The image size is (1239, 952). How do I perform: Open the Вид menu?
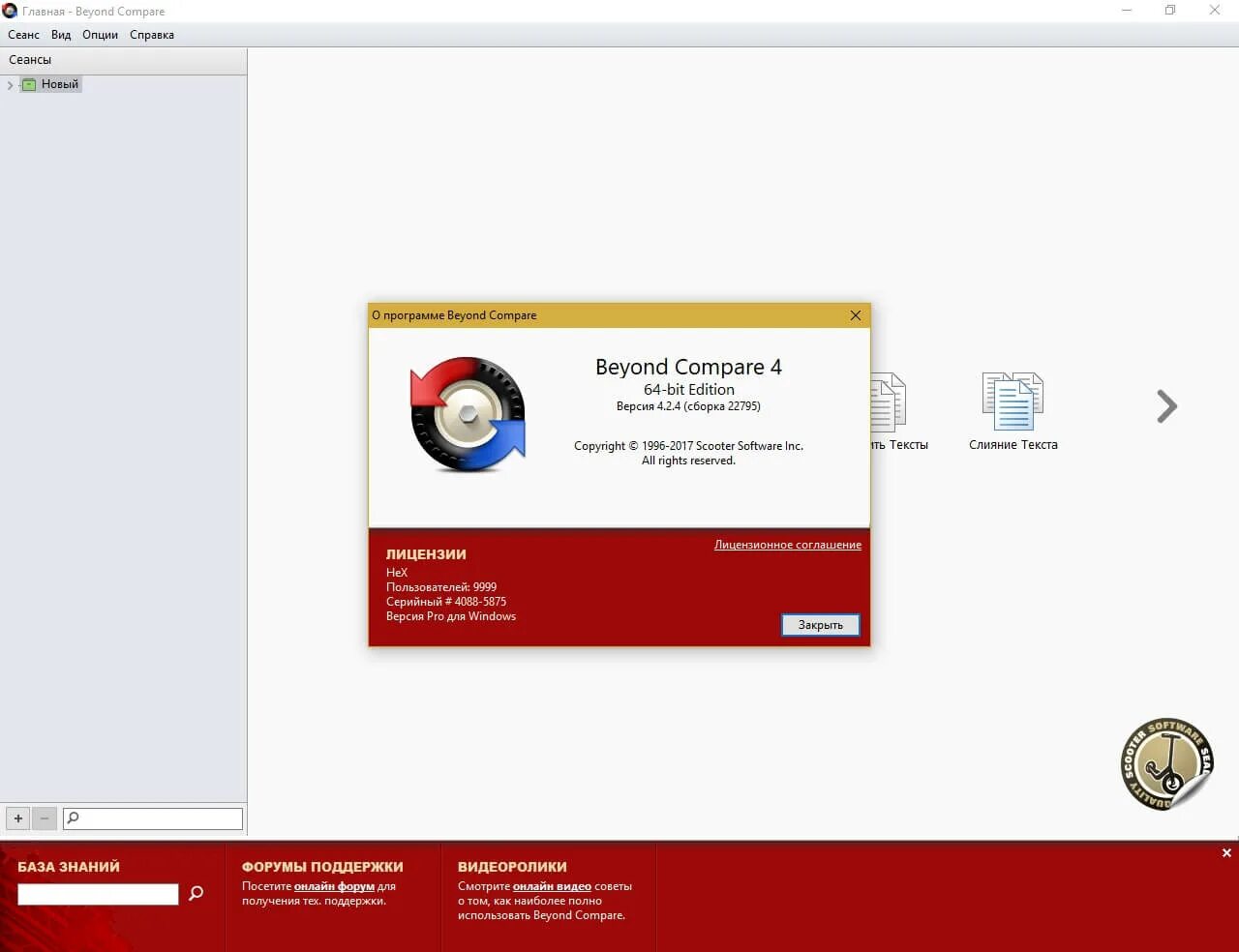(x=61, y=35)
